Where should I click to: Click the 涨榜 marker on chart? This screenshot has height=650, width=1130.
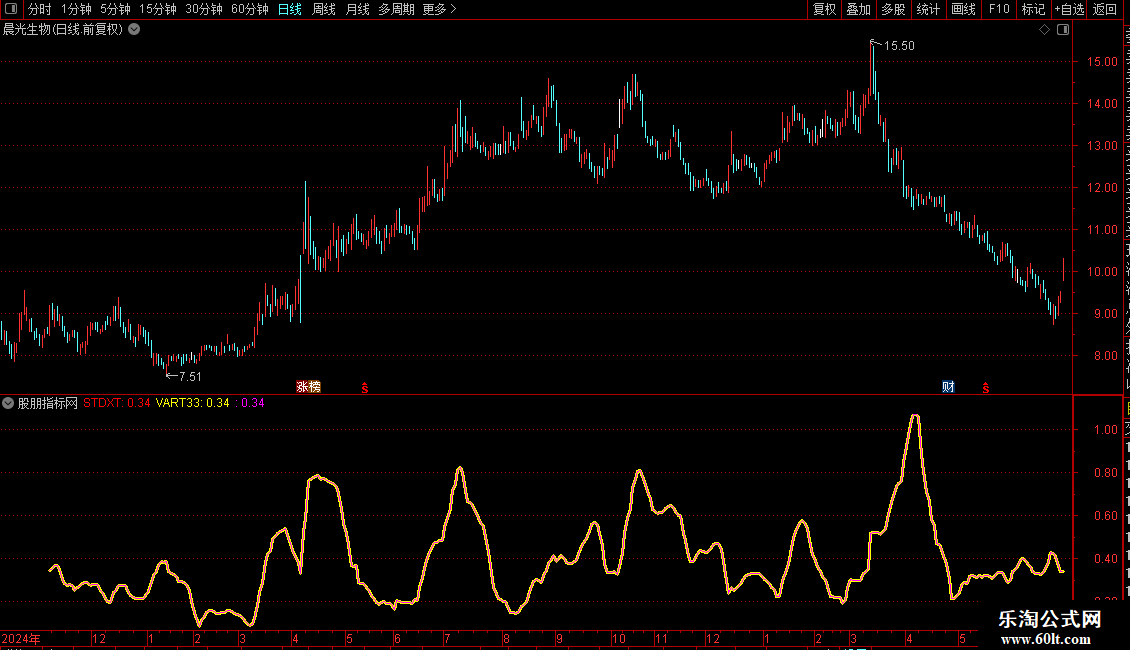coord(308,387)
